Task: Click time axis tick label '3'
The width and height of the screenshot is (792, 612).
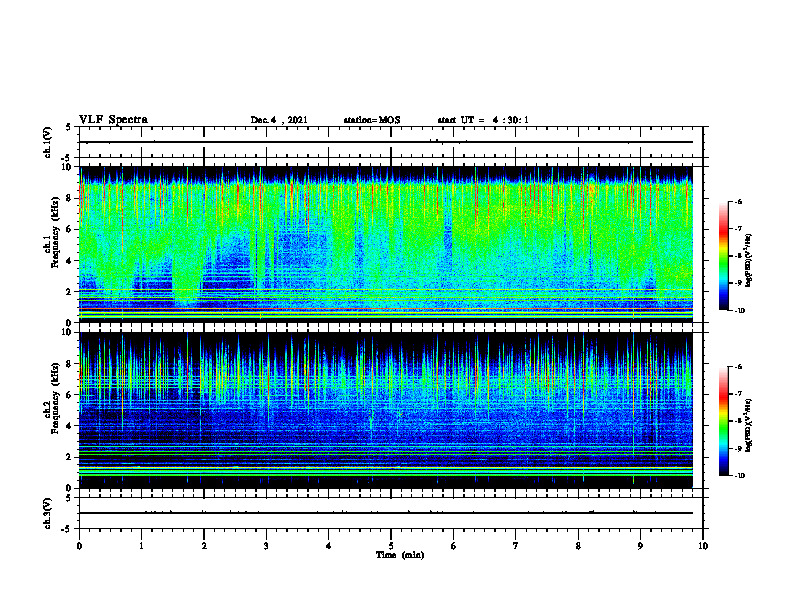Action: point(266,546)
